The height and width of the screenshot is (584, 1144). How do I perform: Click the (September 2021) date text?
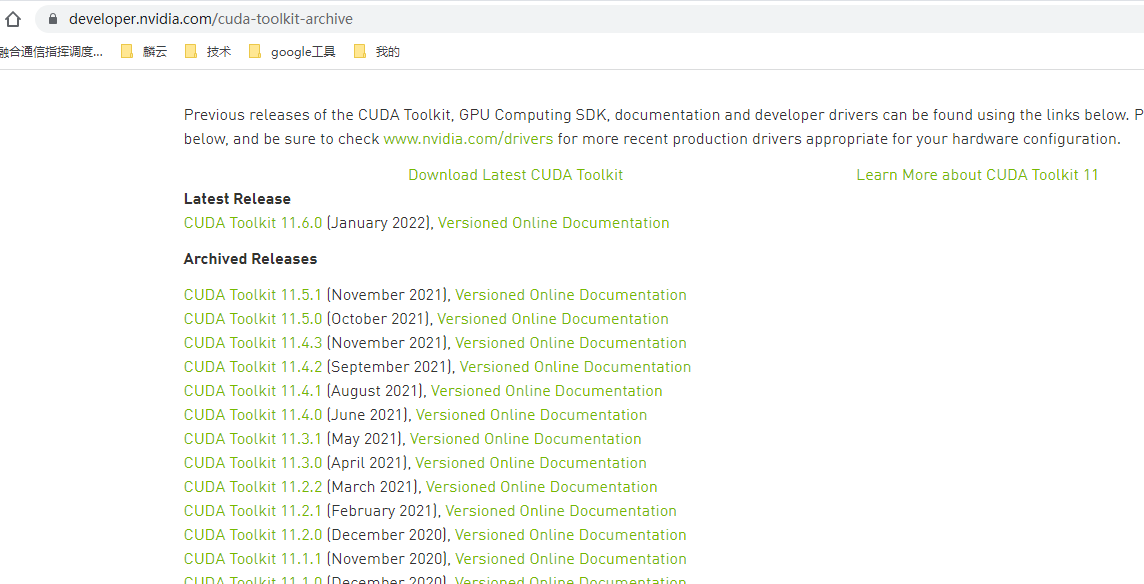tap(390, 367)
